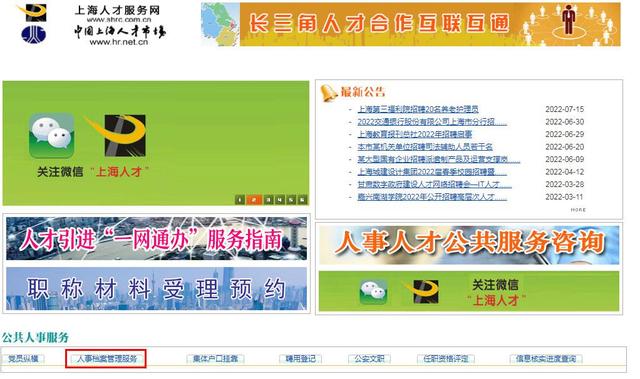The width and height of the screenshot is (640, 379).
Task: Click the date 2022-03-11
Action: (564, 197)
